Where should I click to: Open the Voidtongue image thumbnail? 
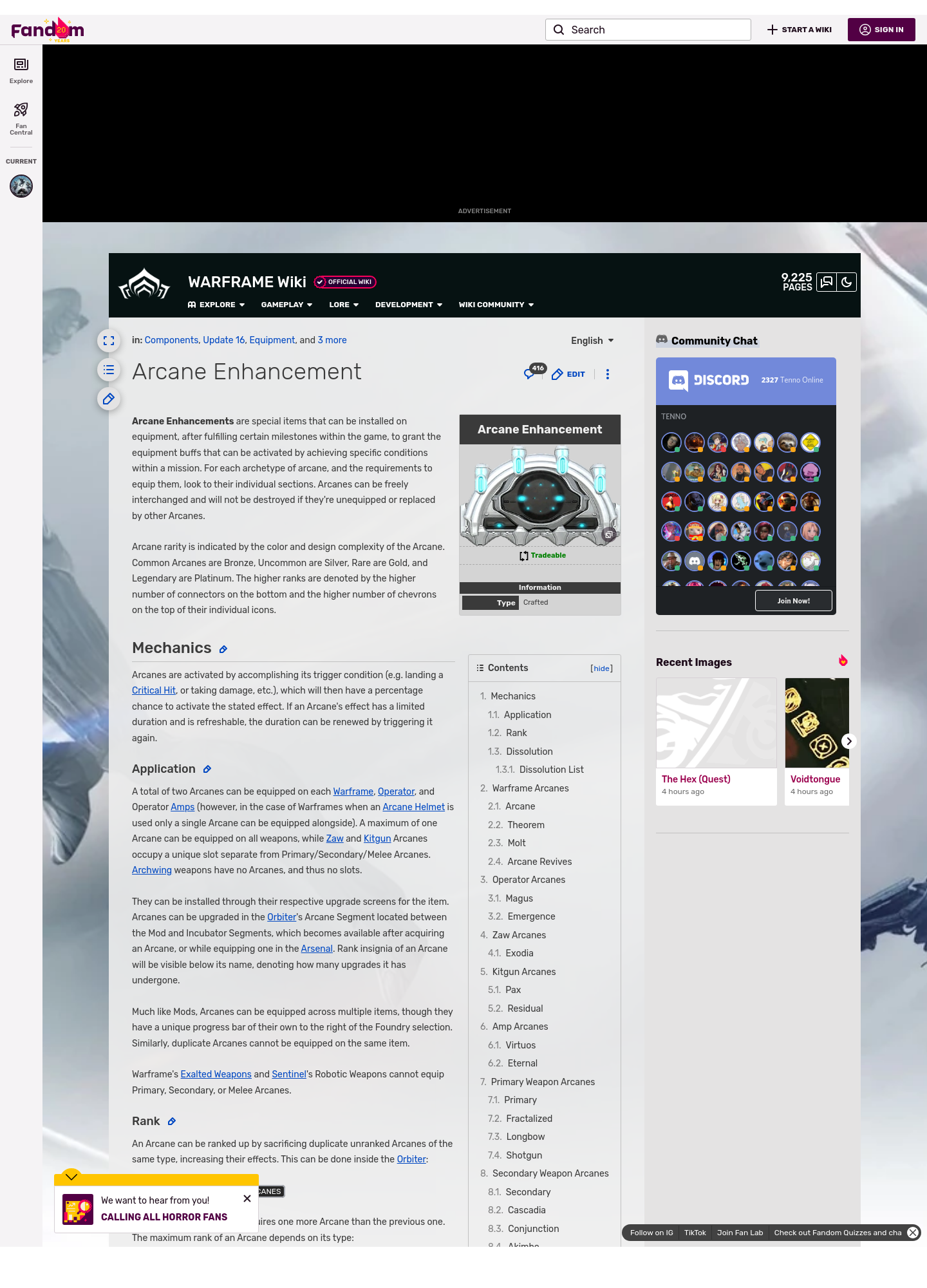coord(817,723)
